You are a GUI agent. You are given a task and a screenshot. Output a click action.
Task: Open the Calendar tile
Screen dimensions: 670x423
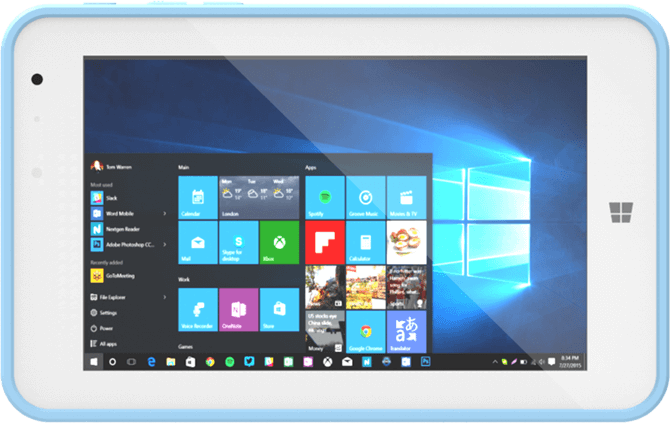pos(198,197)
